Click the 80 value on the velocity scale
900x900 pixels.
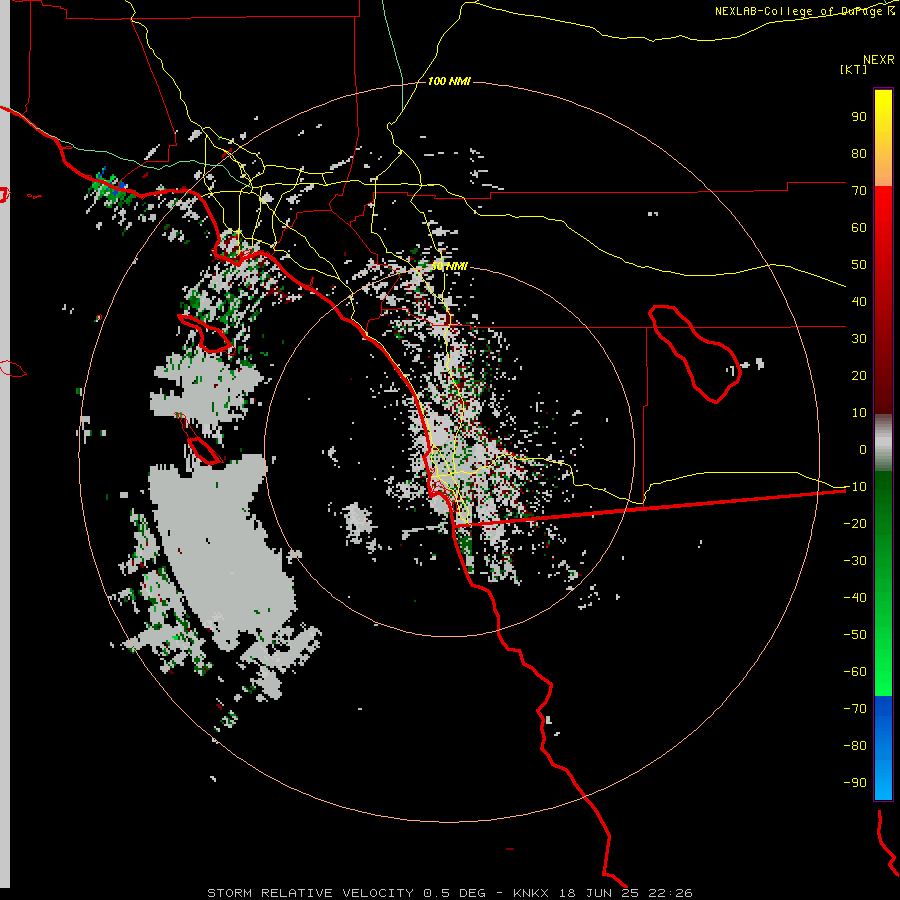coord(859,154)
